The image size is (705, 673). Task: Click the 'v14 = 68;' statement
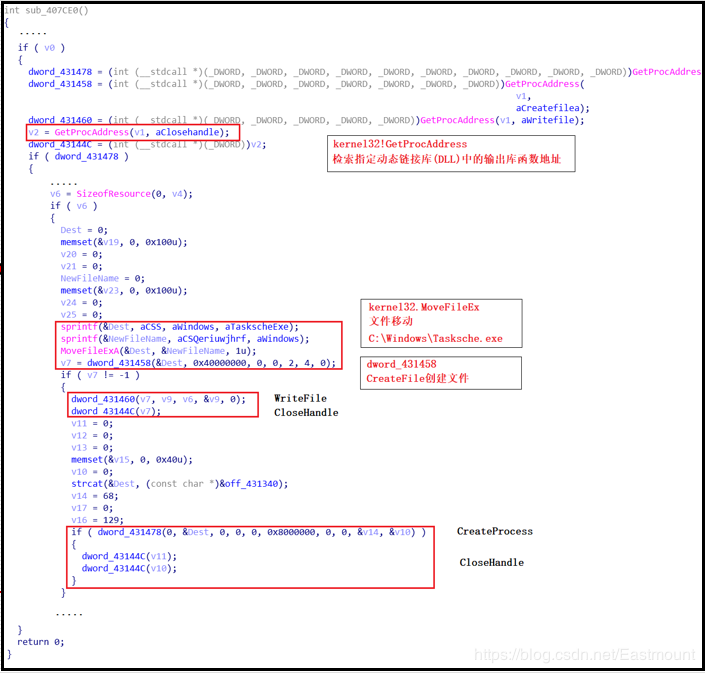[x=95, y=496]
